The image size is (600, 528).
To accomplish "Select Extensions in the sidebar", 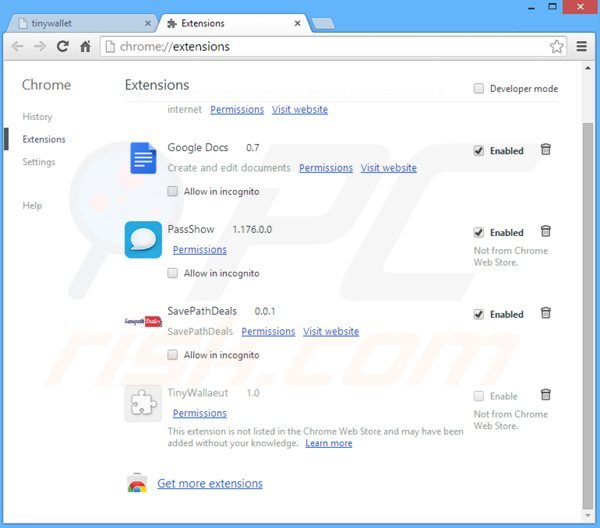I will click(x=44, y=139).
